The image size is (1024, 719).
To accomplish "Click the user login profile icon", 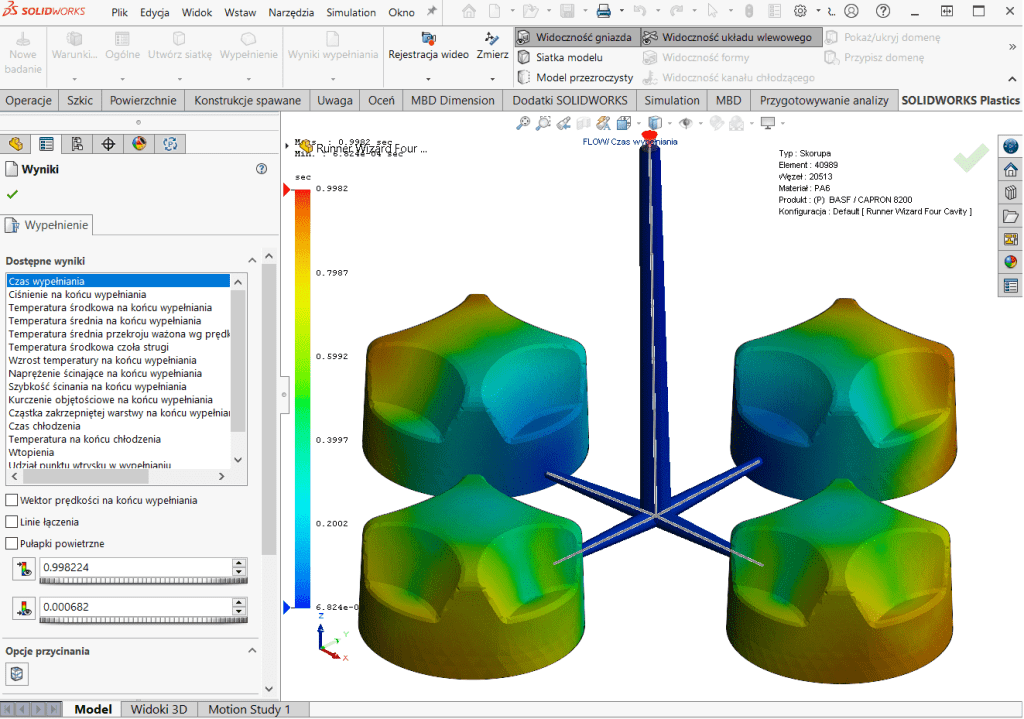I will [x=852, y=11].
